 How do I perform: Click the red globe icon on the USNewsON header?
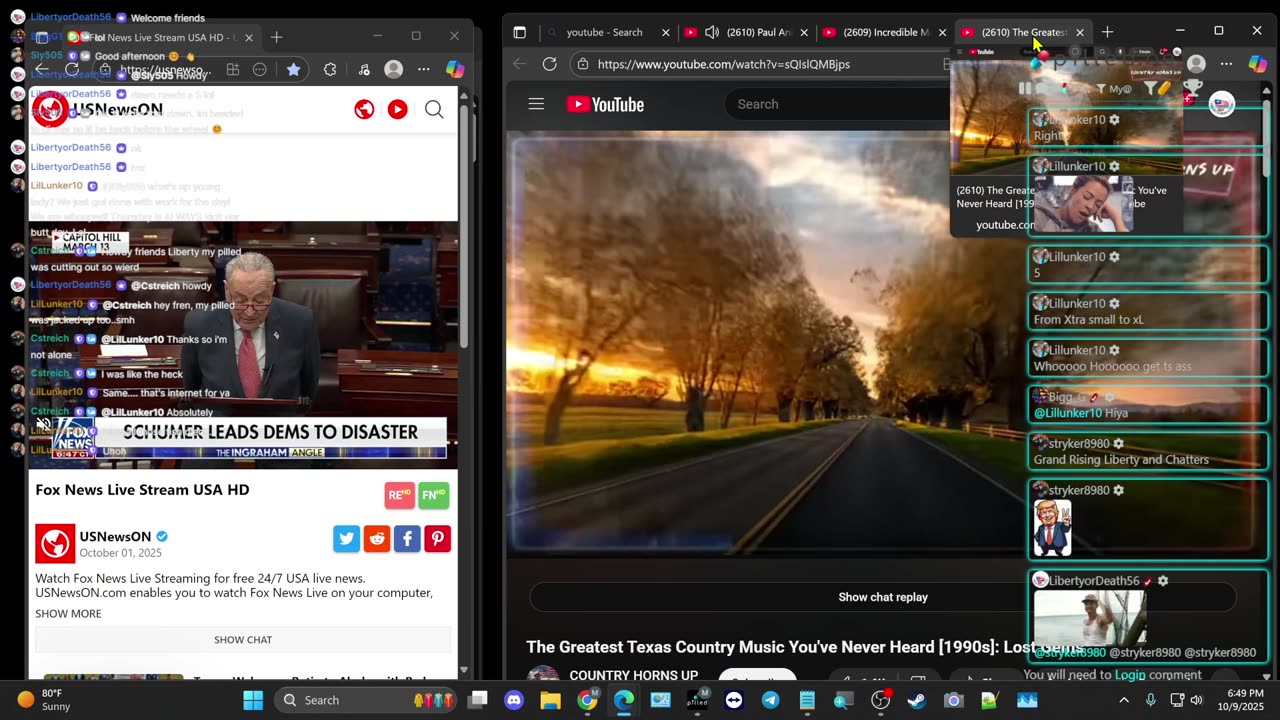coord(364,109)
